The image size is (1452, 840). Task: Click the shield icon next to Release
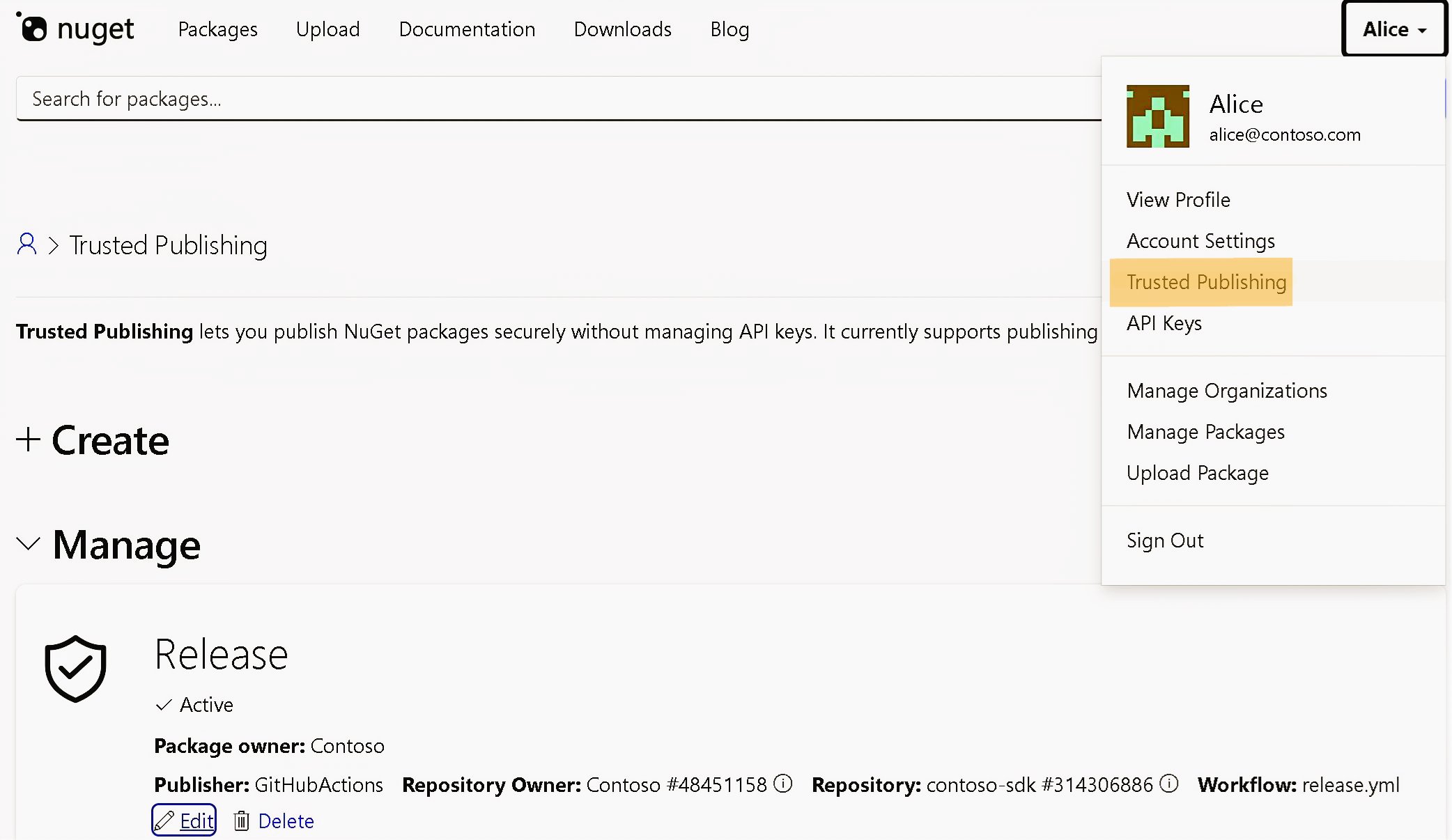[x=75, y=668]
